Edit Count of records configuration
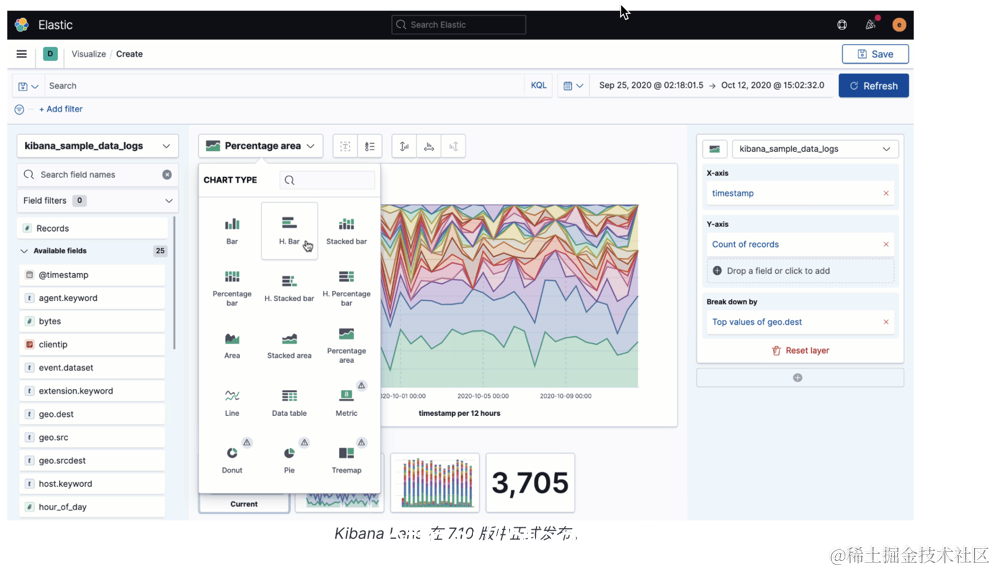Screen dimensions: 996x572 tap(745, 244)
